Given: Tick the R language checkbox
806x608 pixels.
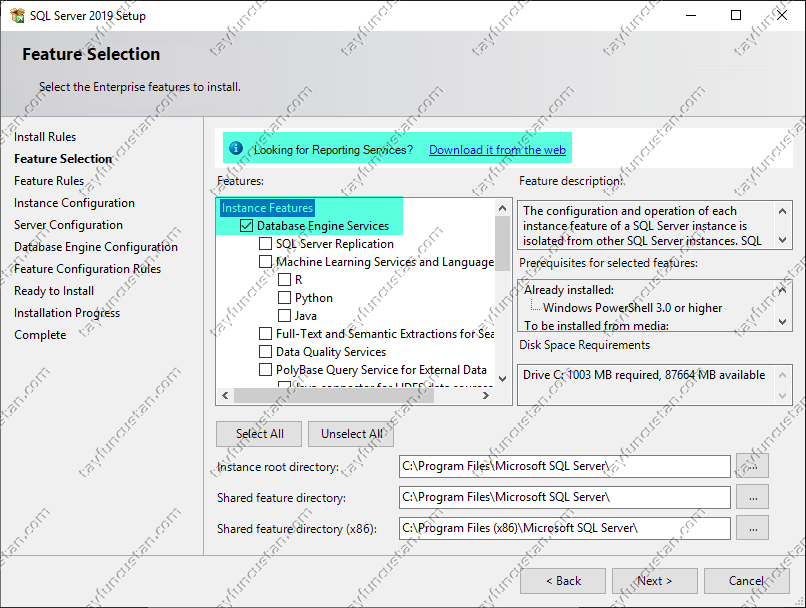Looking at the screenshot, I should 284,280.
